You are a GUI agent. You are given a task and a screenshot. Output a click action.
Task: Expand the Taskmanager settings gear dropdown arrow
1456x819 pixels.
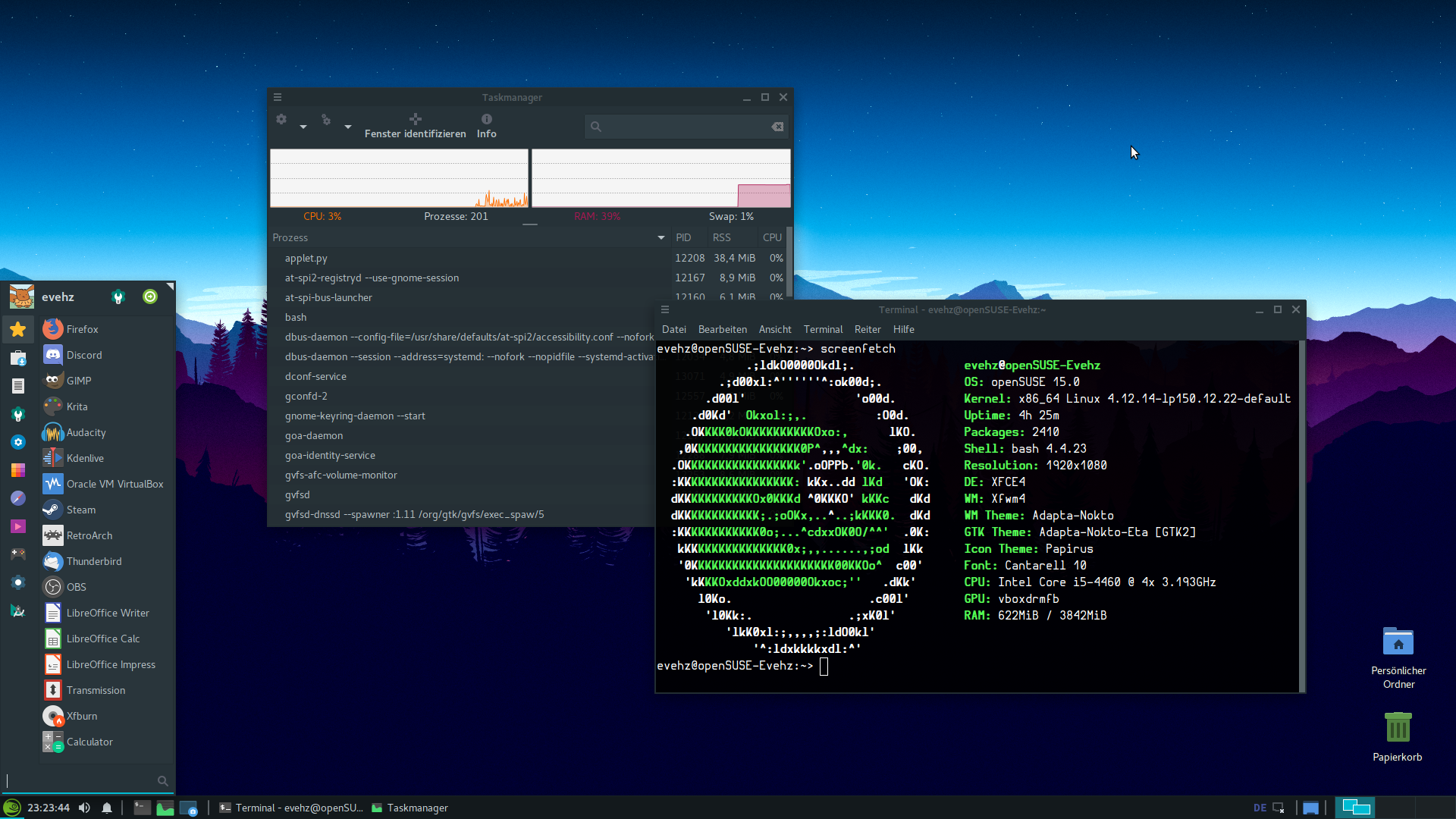(303, 127)
